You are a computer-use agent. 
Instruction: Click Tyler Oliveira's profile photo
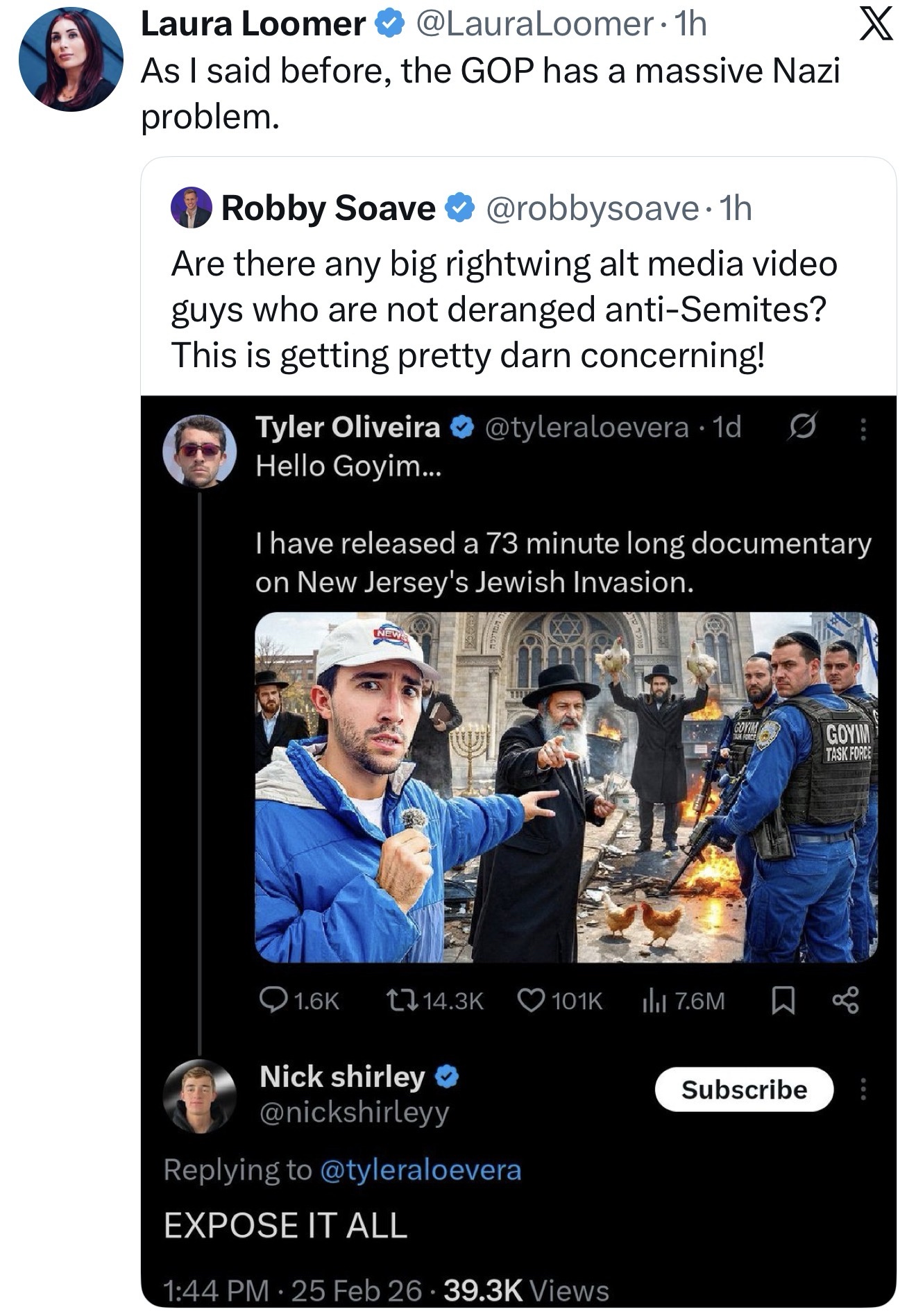click(200, 451)
